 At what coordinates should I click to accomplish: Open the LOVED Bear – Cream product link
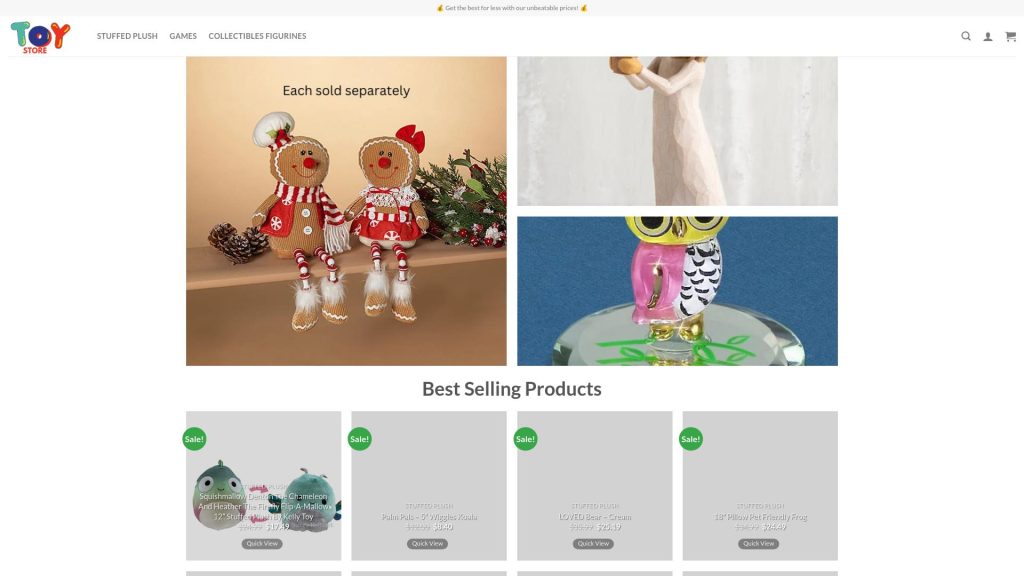pyautogui.click(x=595, y=517)
